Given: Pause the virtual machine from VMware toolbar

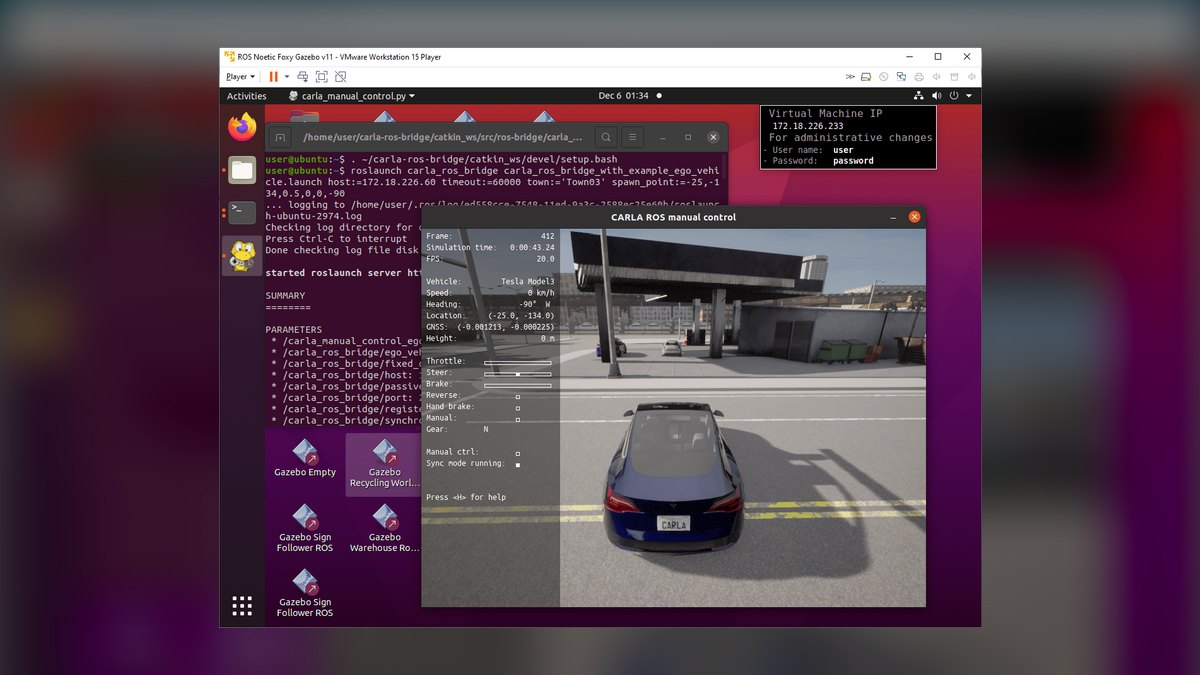Looking at the screenshot, I should (274, 76).
